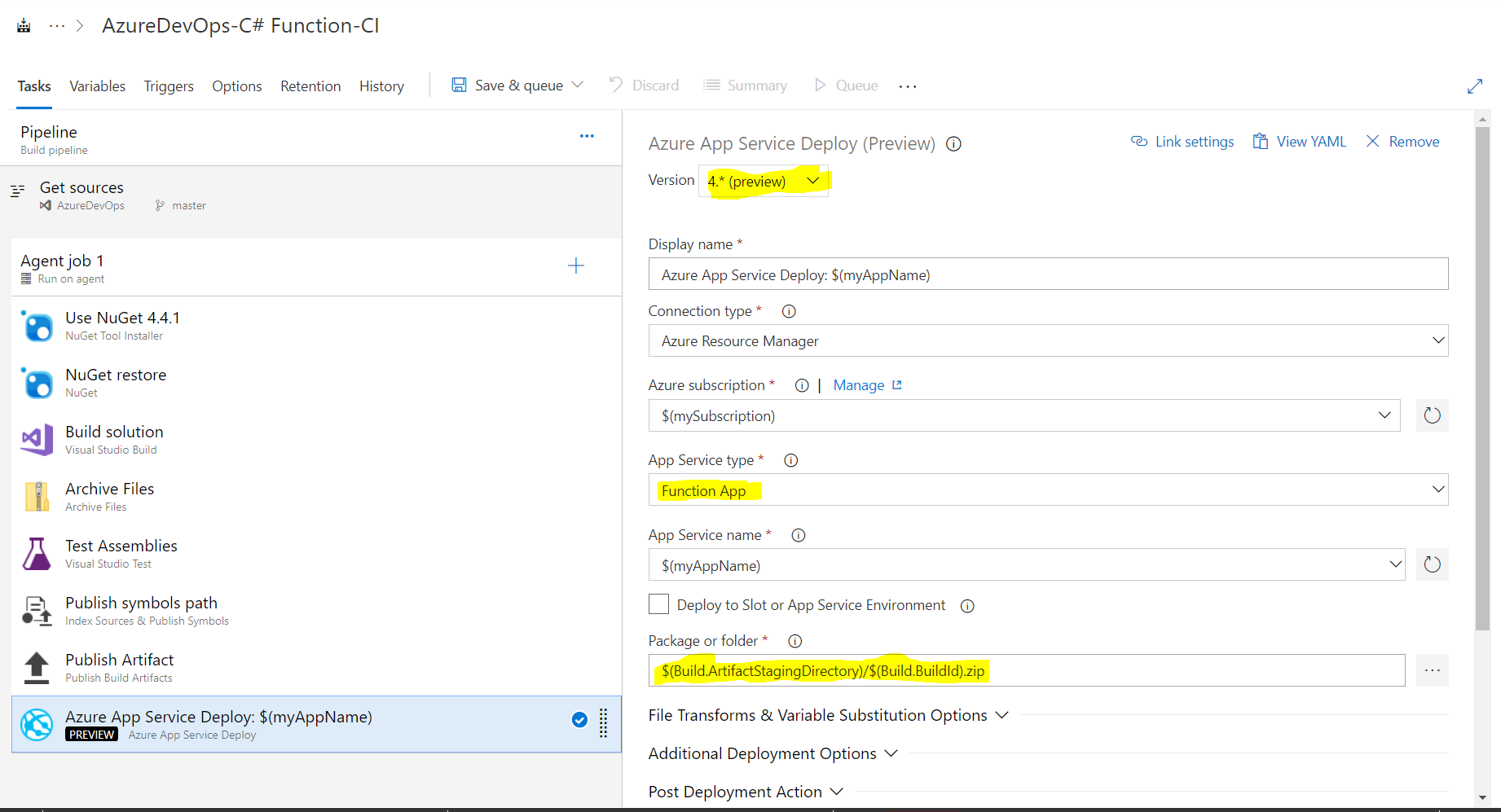
Task: Click the Publish symbols path icon
Action: 37,611
